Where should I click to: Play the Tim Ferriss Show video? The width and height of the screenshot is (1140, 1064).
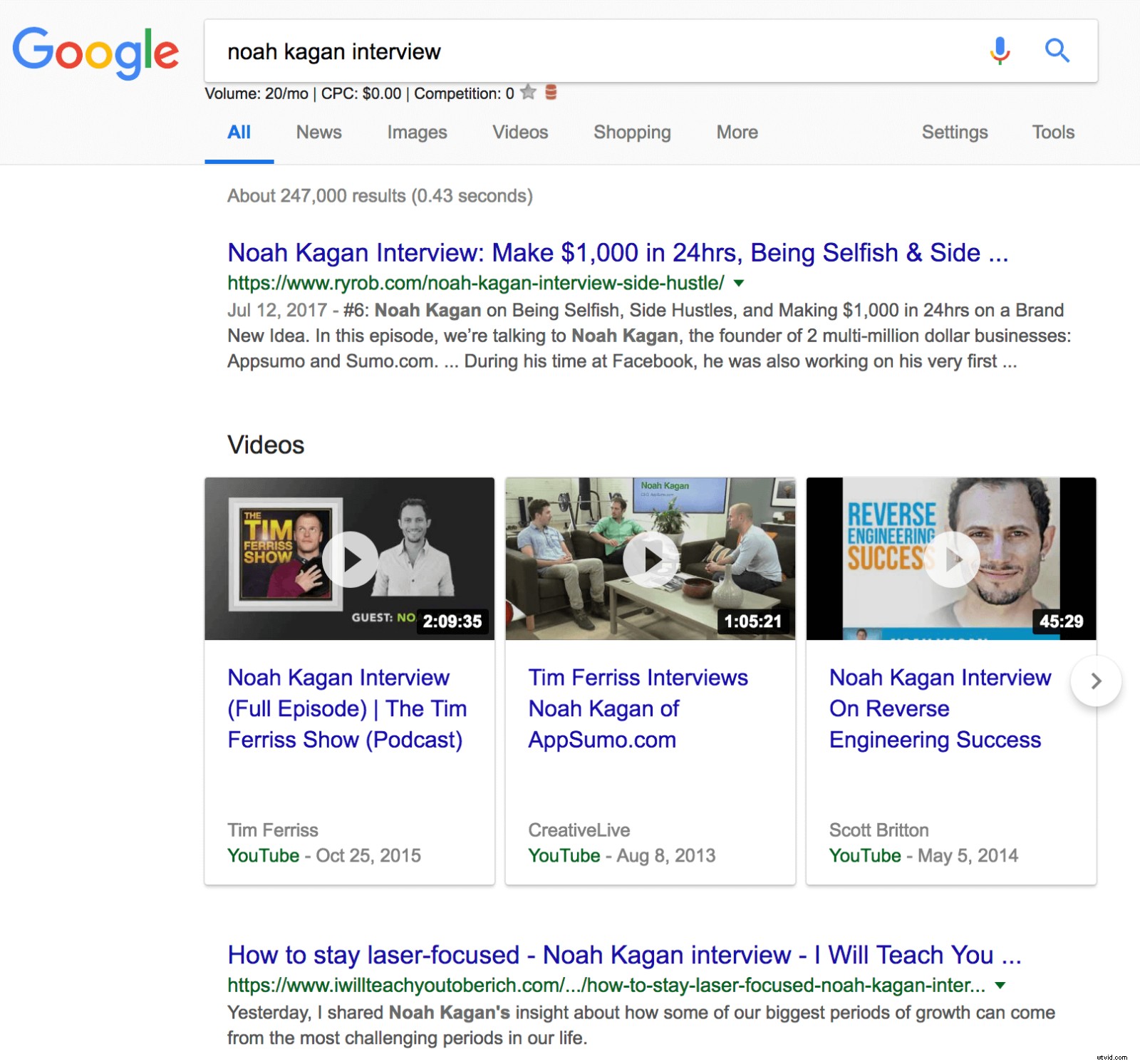(350, 559)
